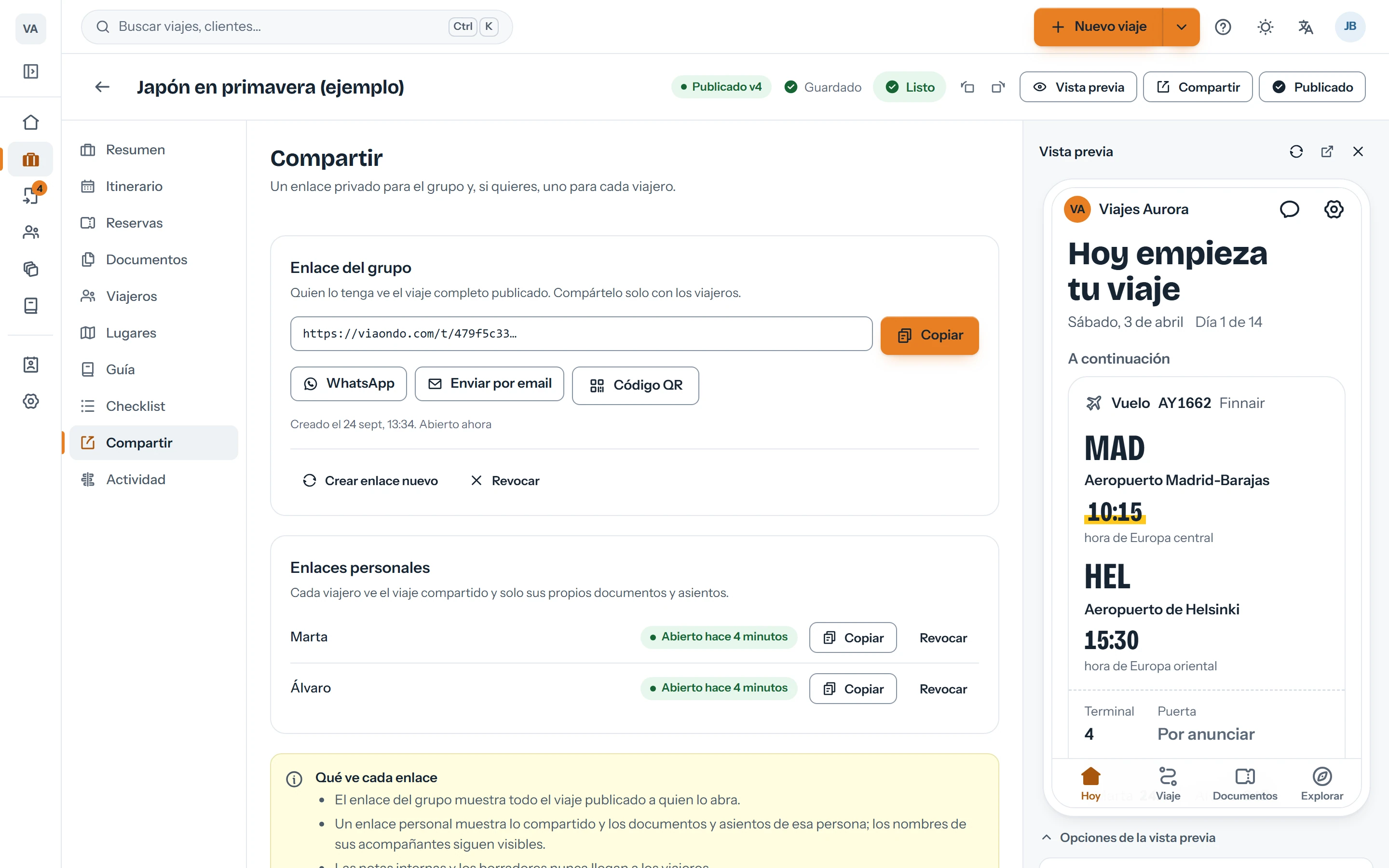This screenshot has width=1389, height=868.
Task: Click the redo icon before Vista previa
Action: [998, 87]
